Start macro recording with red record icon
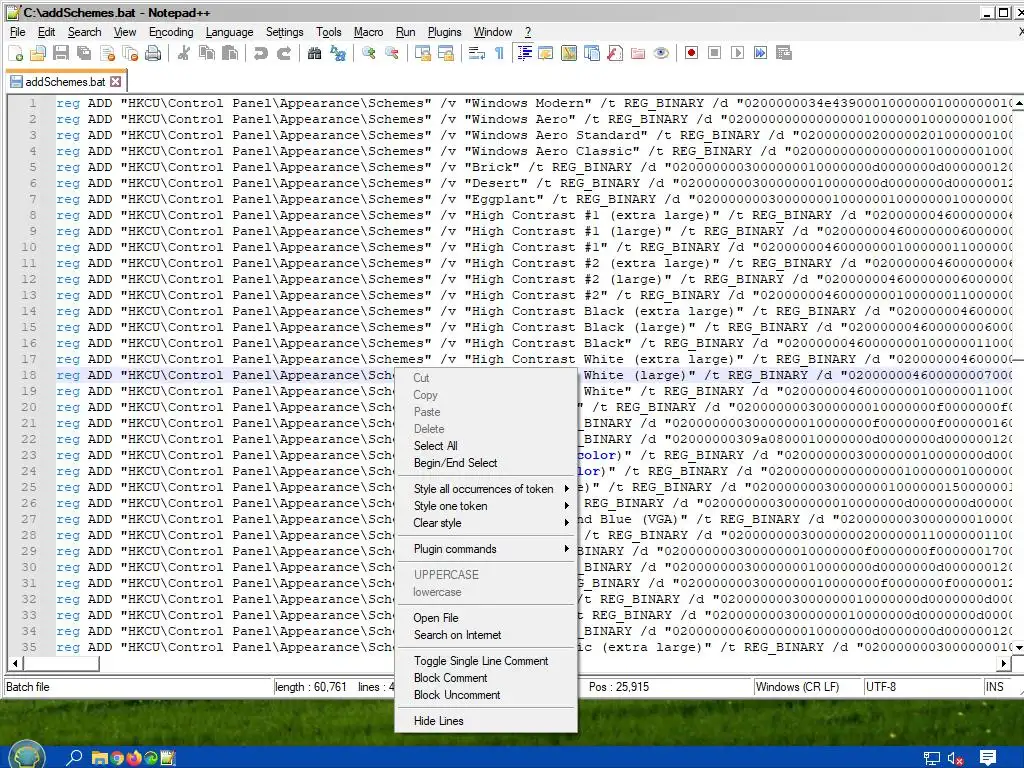The height and width of the screenshot is (768, 1024). (692, 54)
